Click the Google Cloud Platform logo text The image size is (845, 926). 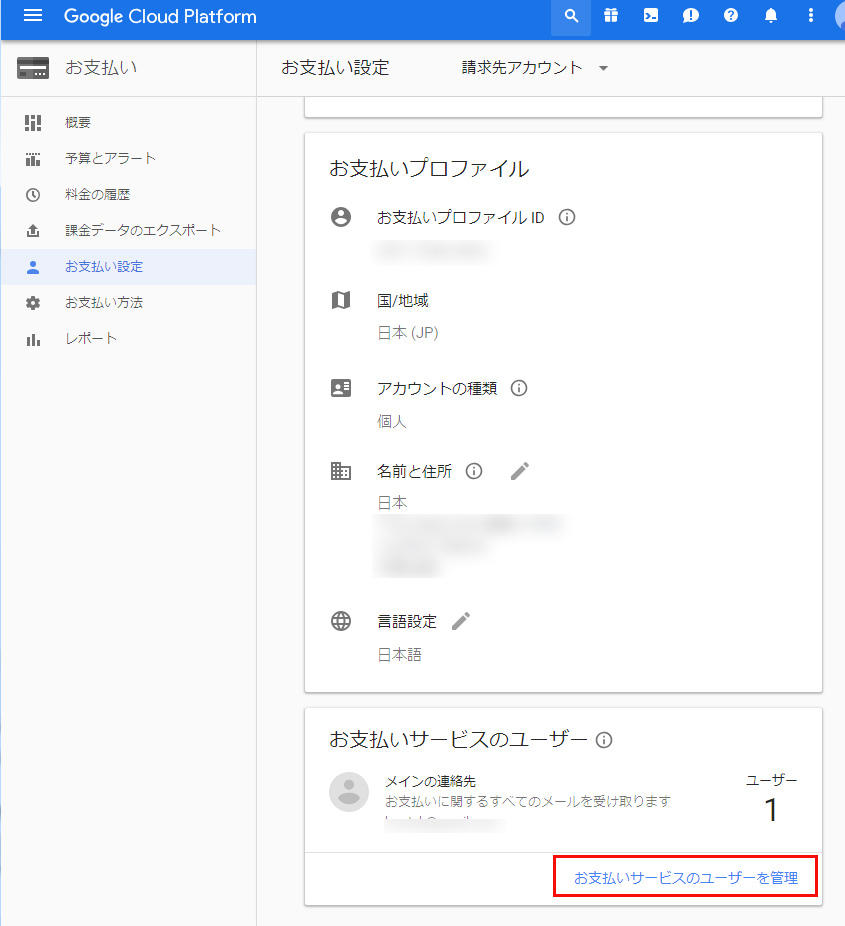click(x=160, y=16)
